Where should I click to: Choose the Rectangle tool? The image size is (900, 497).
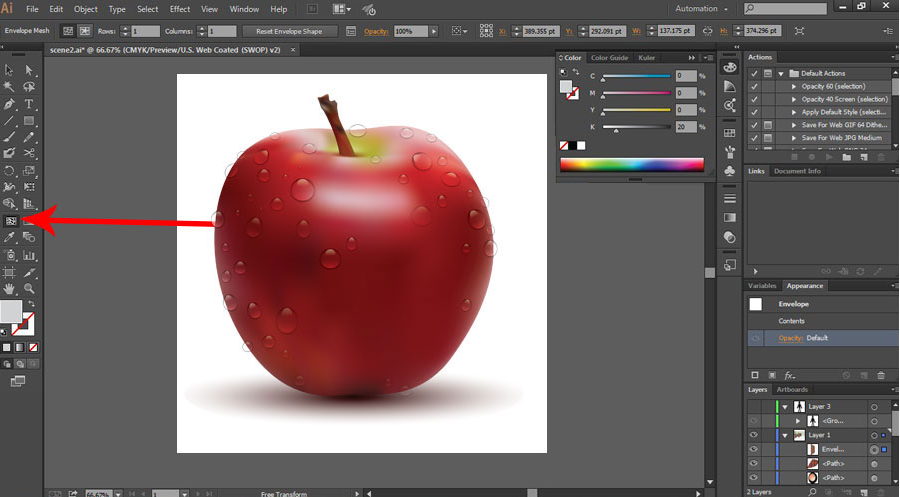pyautogui.click(x=29, y=121)
